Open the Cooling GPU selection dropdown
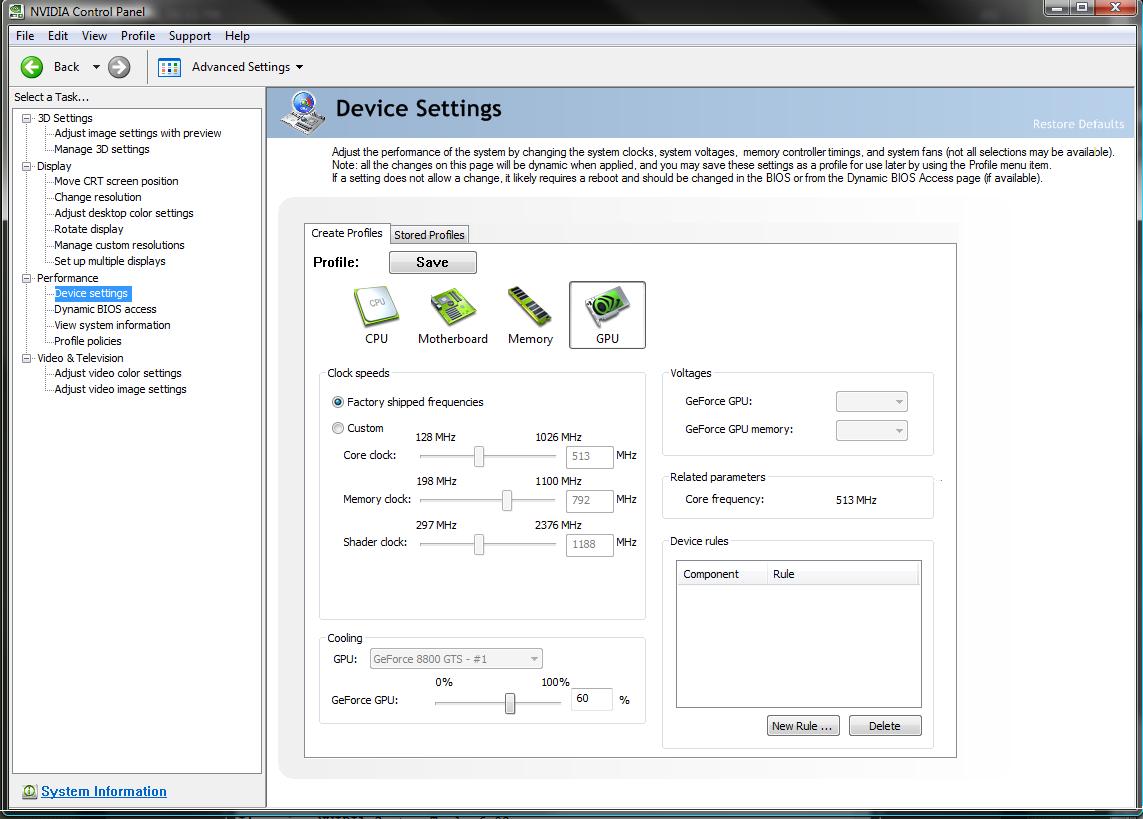Viewport: 1143px width, 819px height. pyautogui.click(x=456, y=659)
